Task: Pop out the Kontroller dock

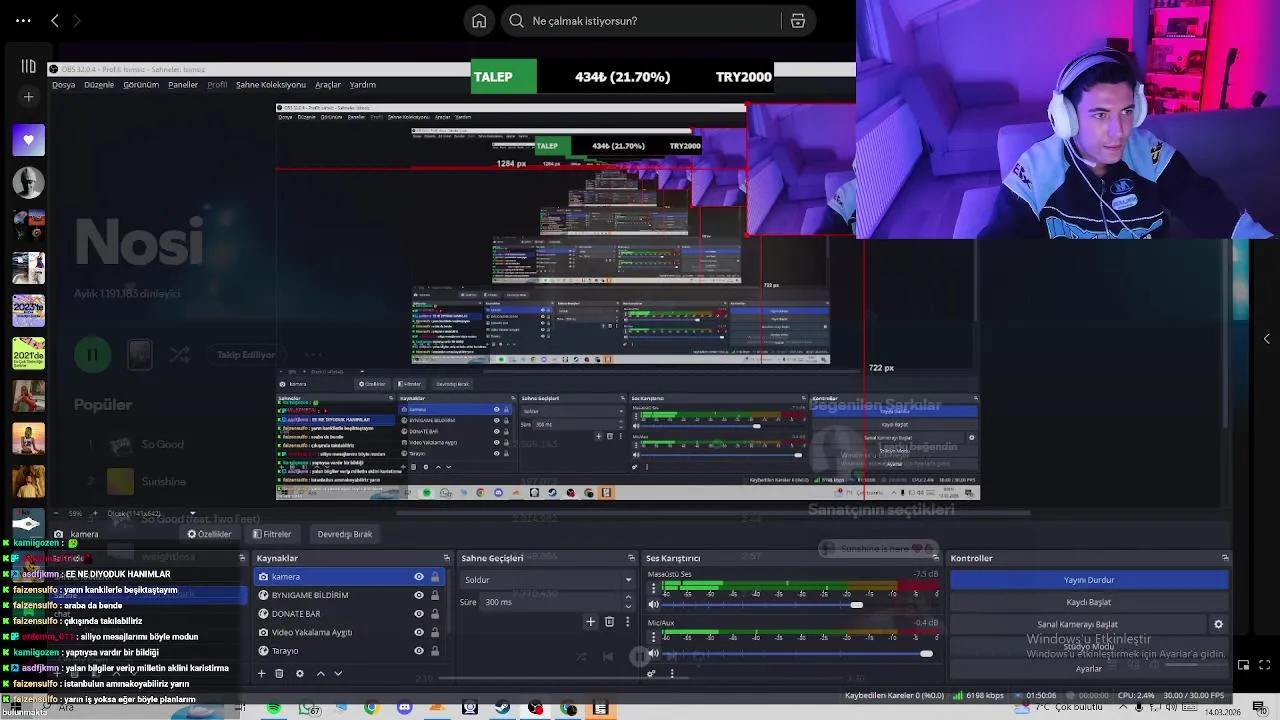Action: click(x=1225, y=558)
